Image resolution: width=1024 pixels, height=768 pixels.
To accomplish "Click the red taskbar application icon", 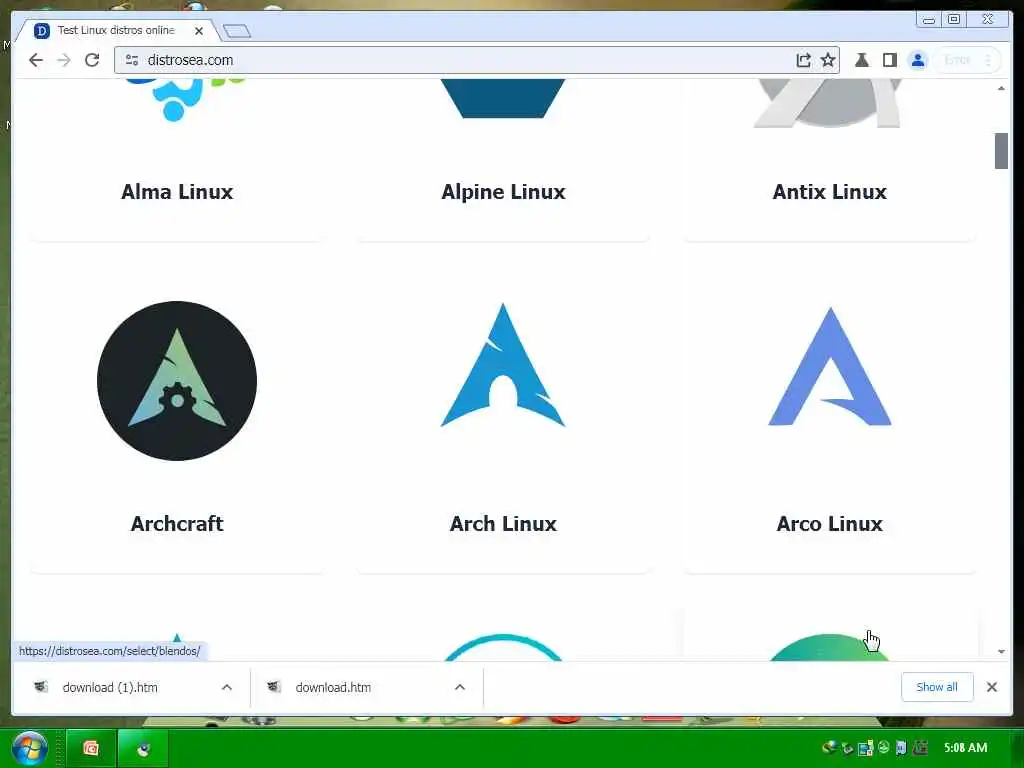I will click(x=91, y=748).
